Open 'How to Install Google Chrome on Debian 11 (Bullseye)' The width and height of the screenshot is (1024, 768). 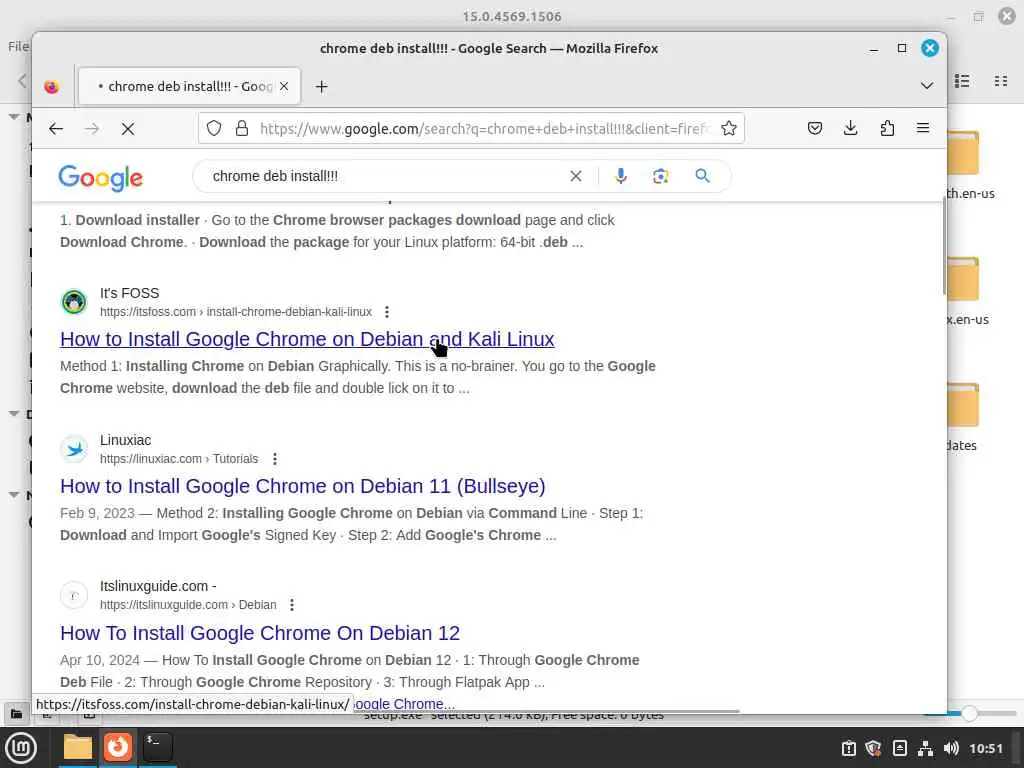[x=302, y=486]
